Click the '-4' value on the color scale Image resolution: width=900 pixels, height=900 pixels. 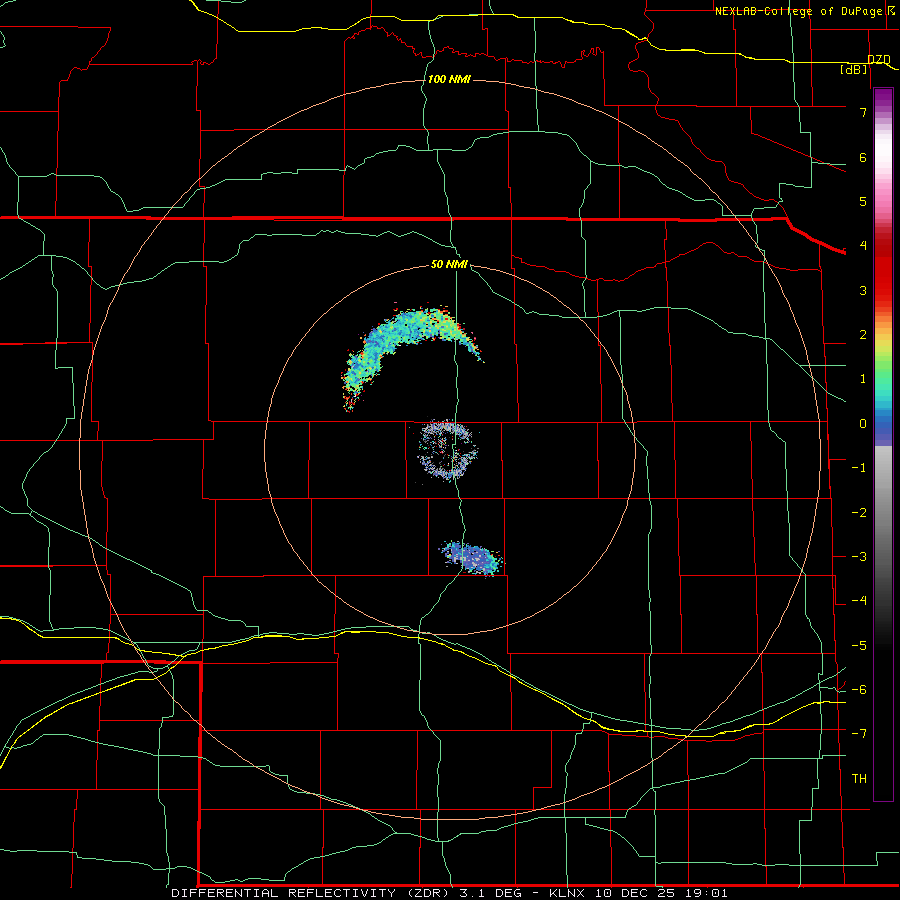pos(859,601)
